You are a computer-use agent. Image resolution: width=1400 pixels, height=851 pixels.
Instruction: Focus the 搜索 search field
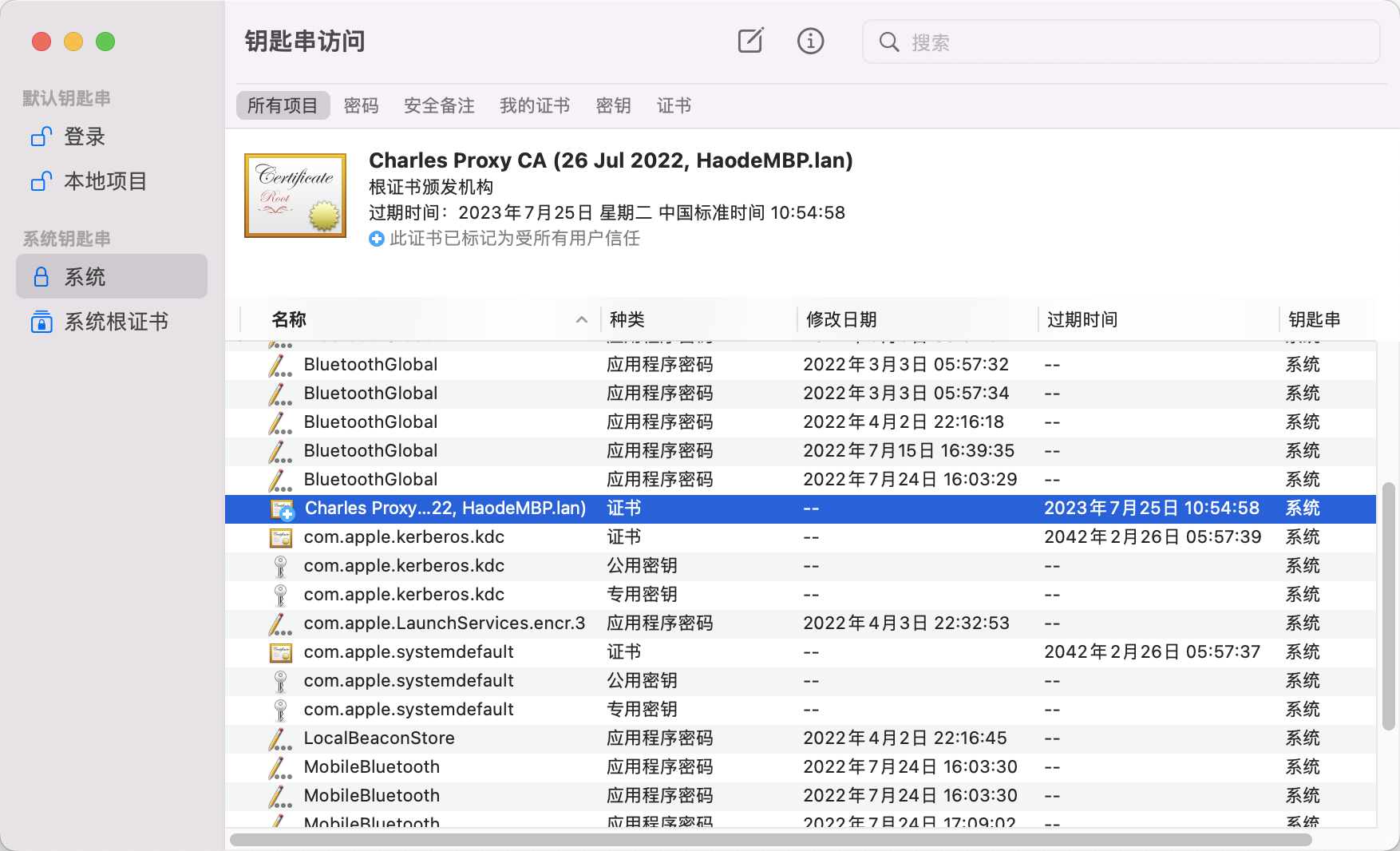click(1121, 42)
